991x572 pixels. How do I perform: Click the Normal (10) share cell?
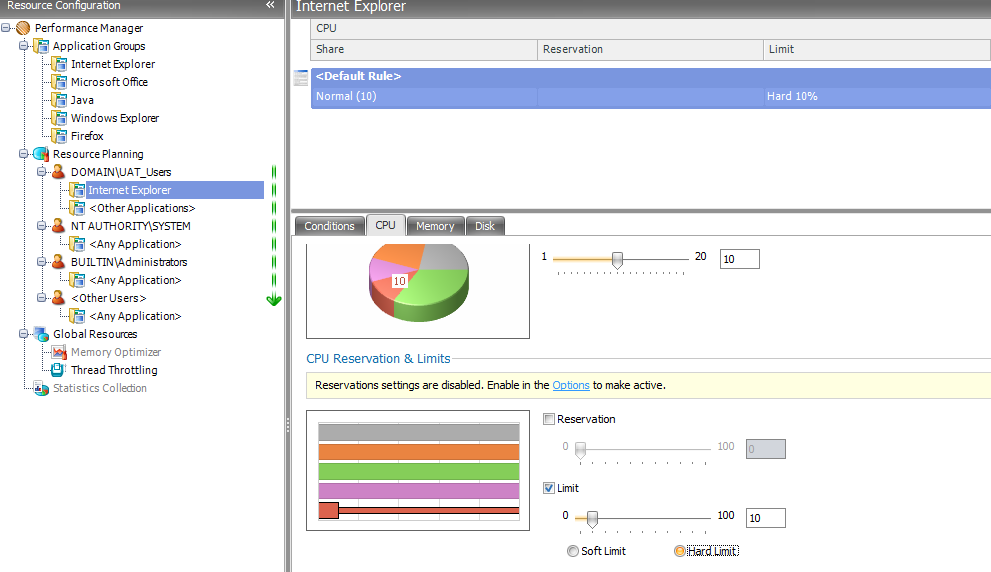coord(424,97)
